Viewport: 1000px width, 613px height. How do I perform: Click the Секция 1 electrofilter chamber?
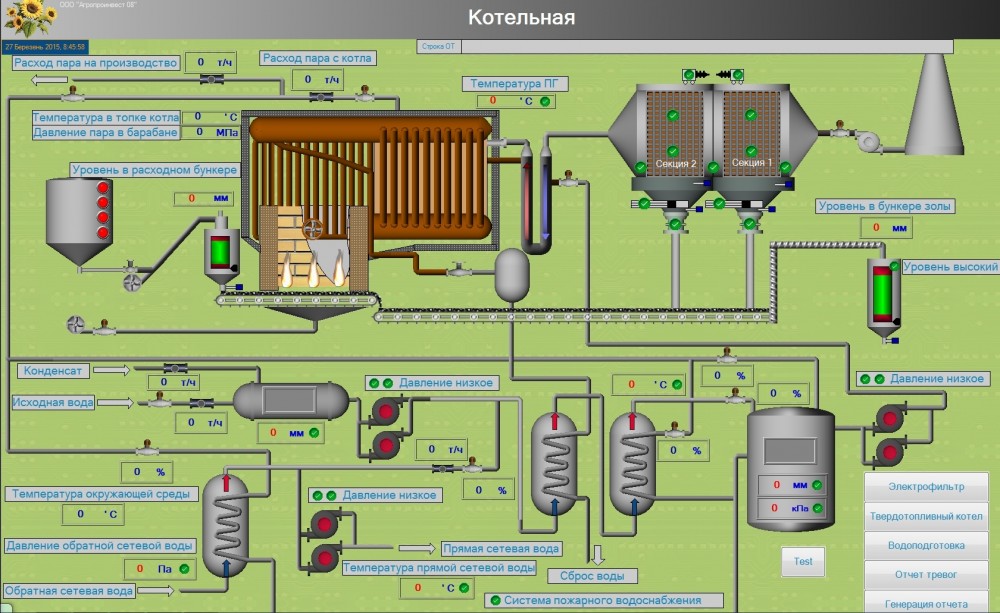coord(751,133)
